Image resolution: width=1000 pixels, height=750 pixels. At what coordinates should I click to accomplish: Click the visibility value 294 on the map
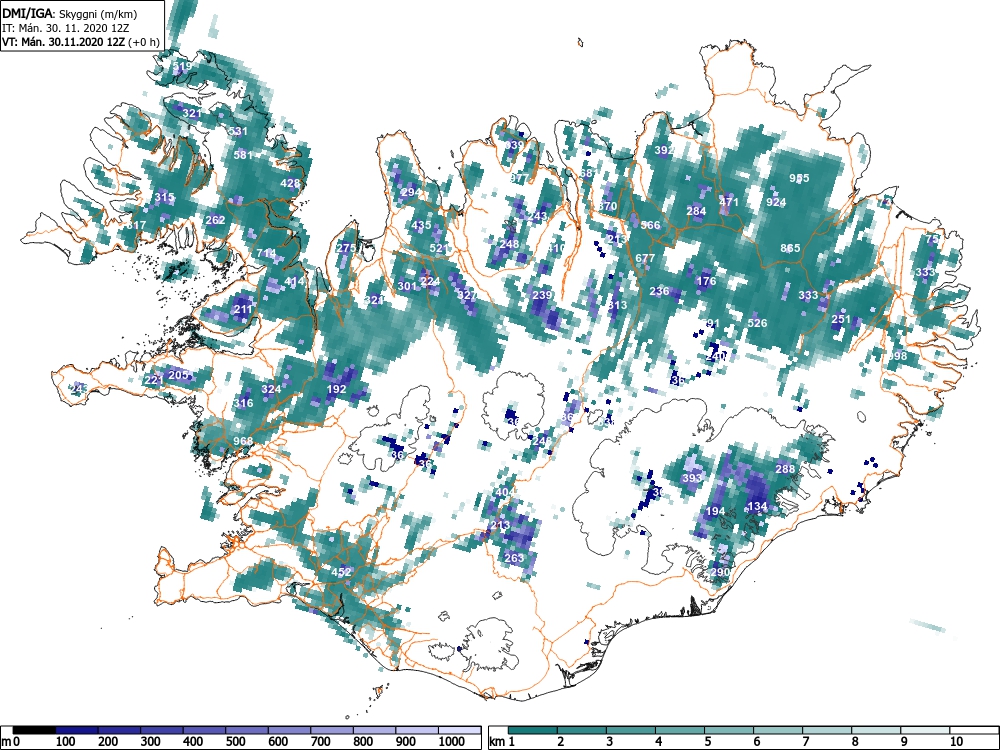[411, 192]
